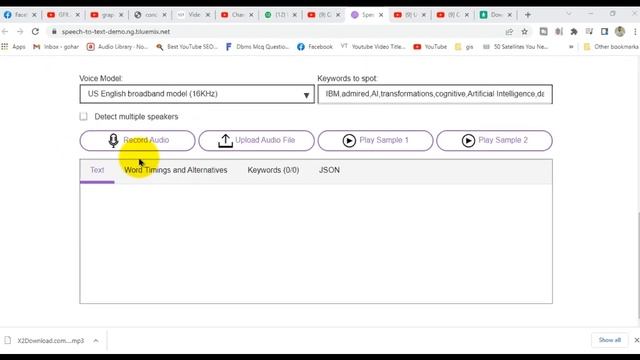Open Other bookmarks folder
This screenshot has height=360, width=640.
coord(611,47)
